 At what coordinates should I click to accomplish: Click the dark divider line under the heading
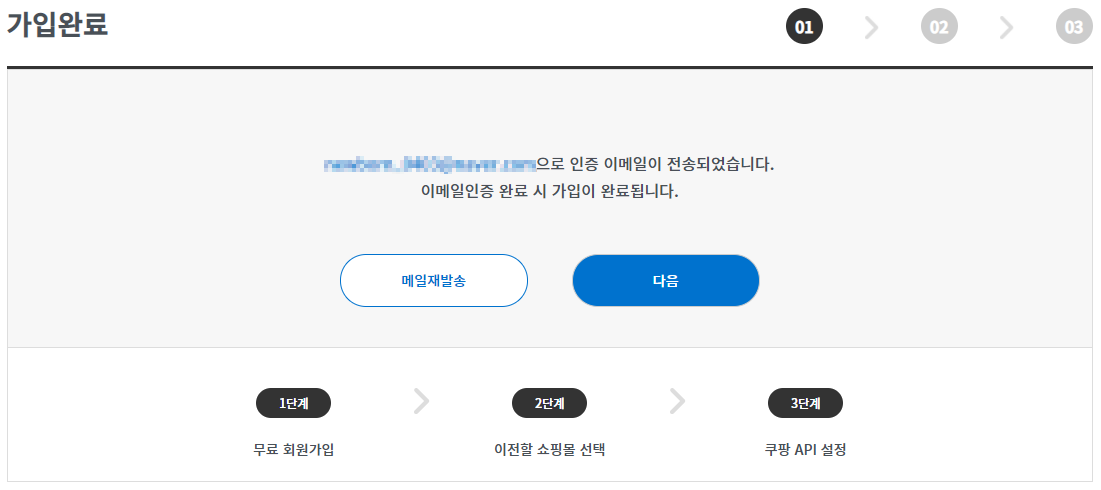click(x=550, y=67)
